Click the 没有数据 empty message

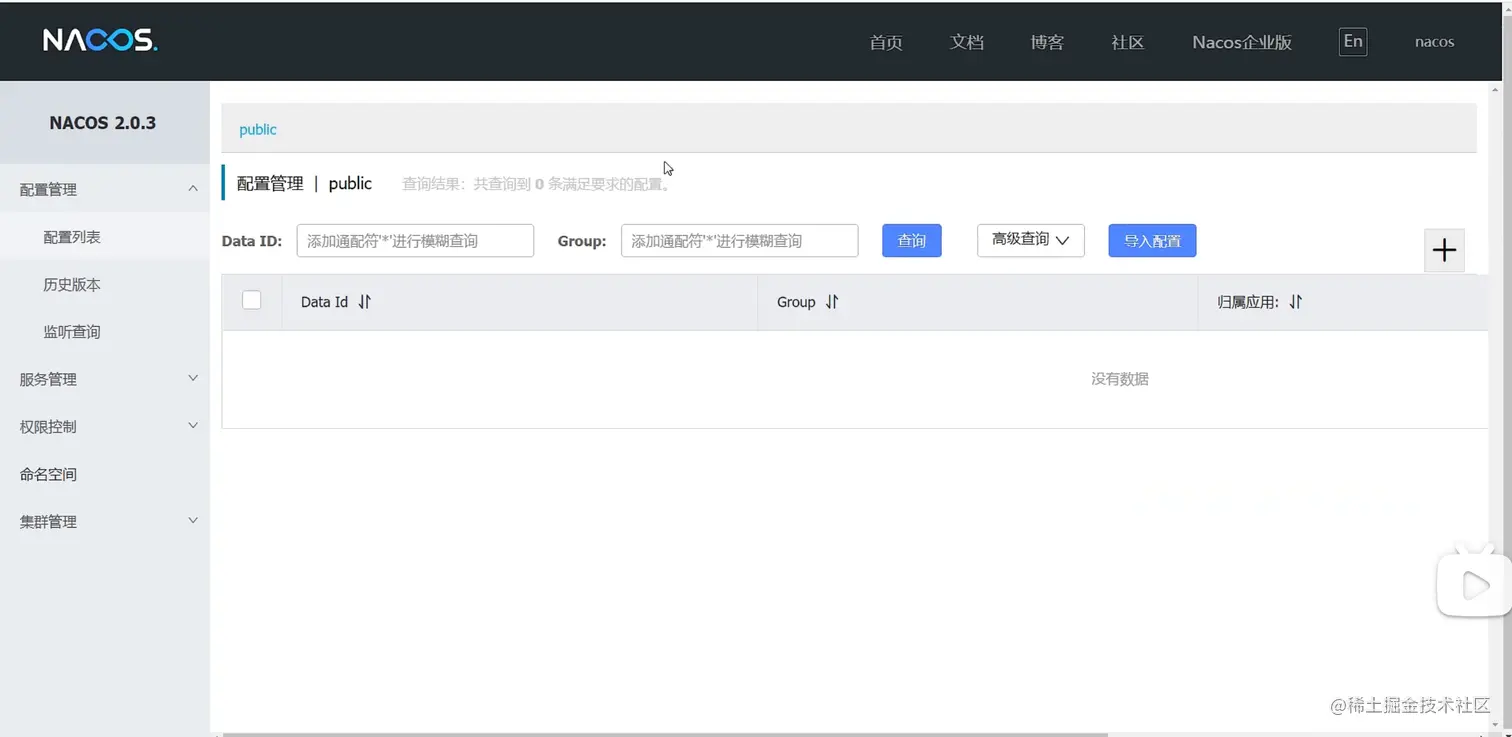coord(1119,379)
